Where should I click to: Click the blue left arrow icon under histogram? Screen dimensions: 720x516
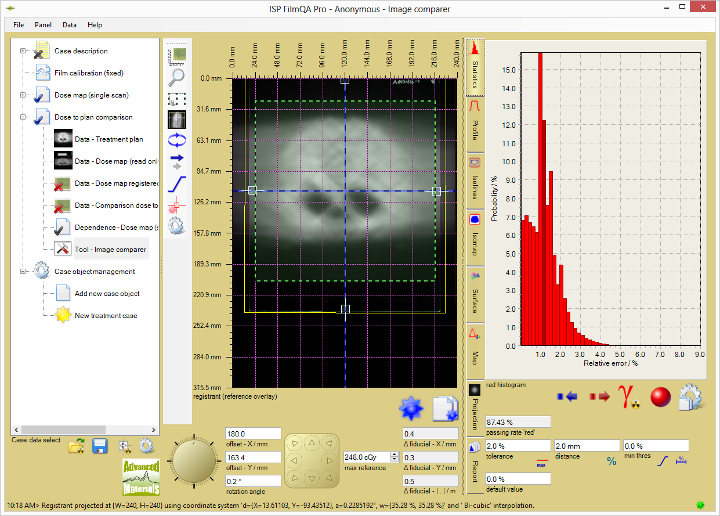pyautogui.click(x=568, y=396)
